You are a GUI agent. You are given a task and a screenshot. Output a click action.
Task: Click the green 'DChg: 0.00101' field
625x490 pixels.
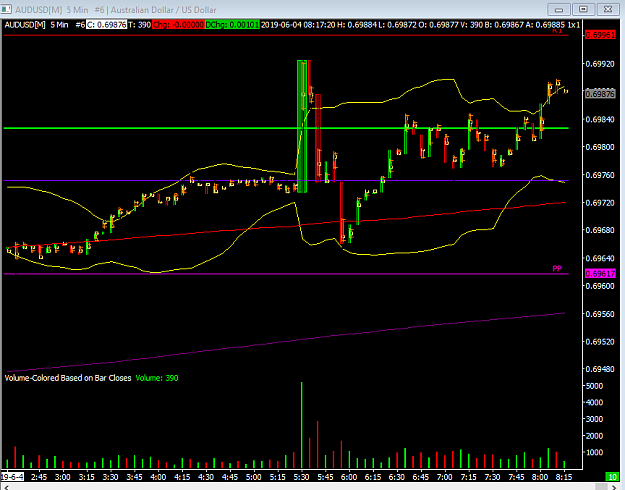232,25
